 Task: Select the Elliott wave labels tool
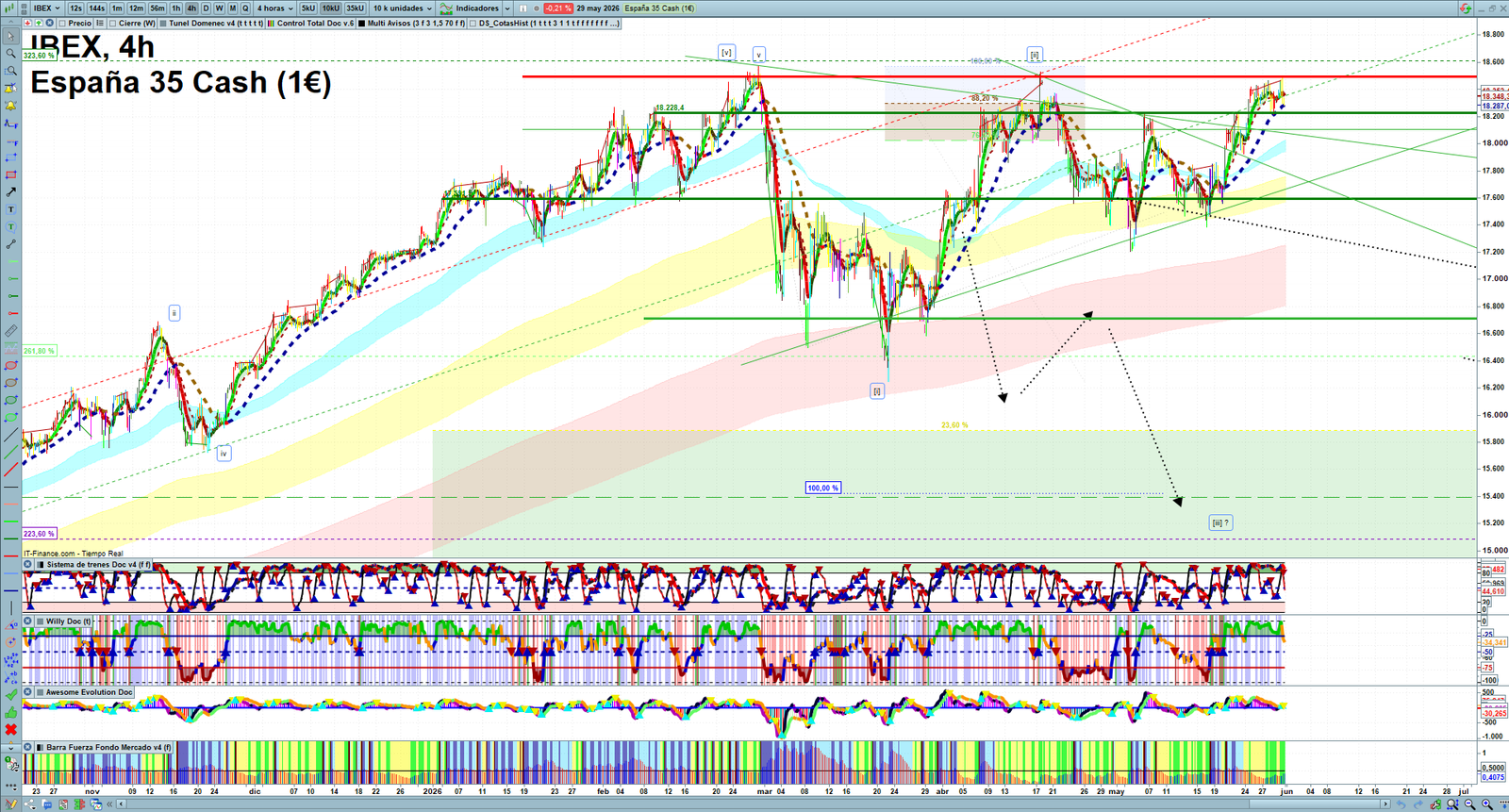(x=10, y=662)
